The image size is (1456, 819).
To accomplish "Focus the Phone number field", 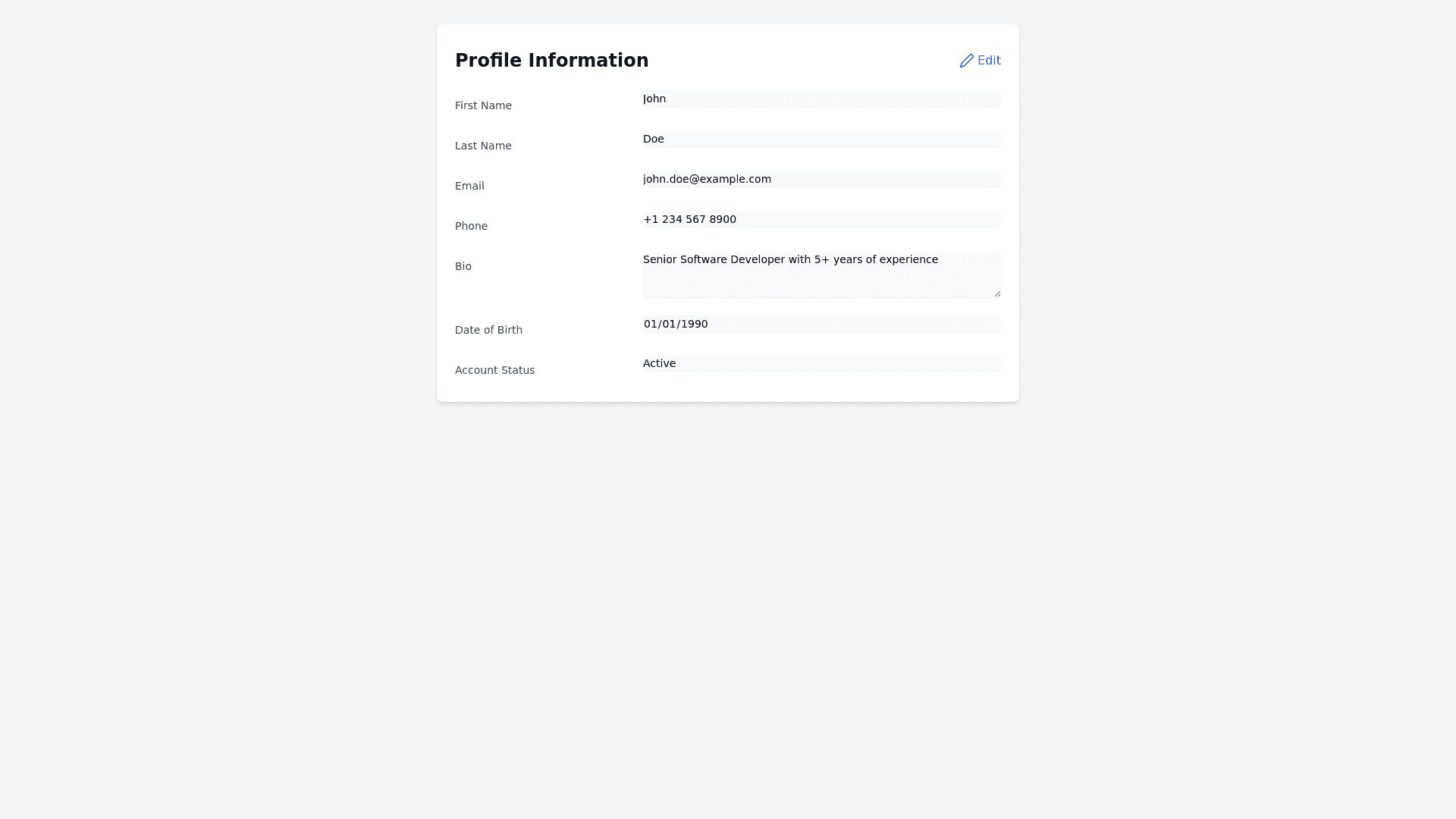I will (x=821, y=220).
